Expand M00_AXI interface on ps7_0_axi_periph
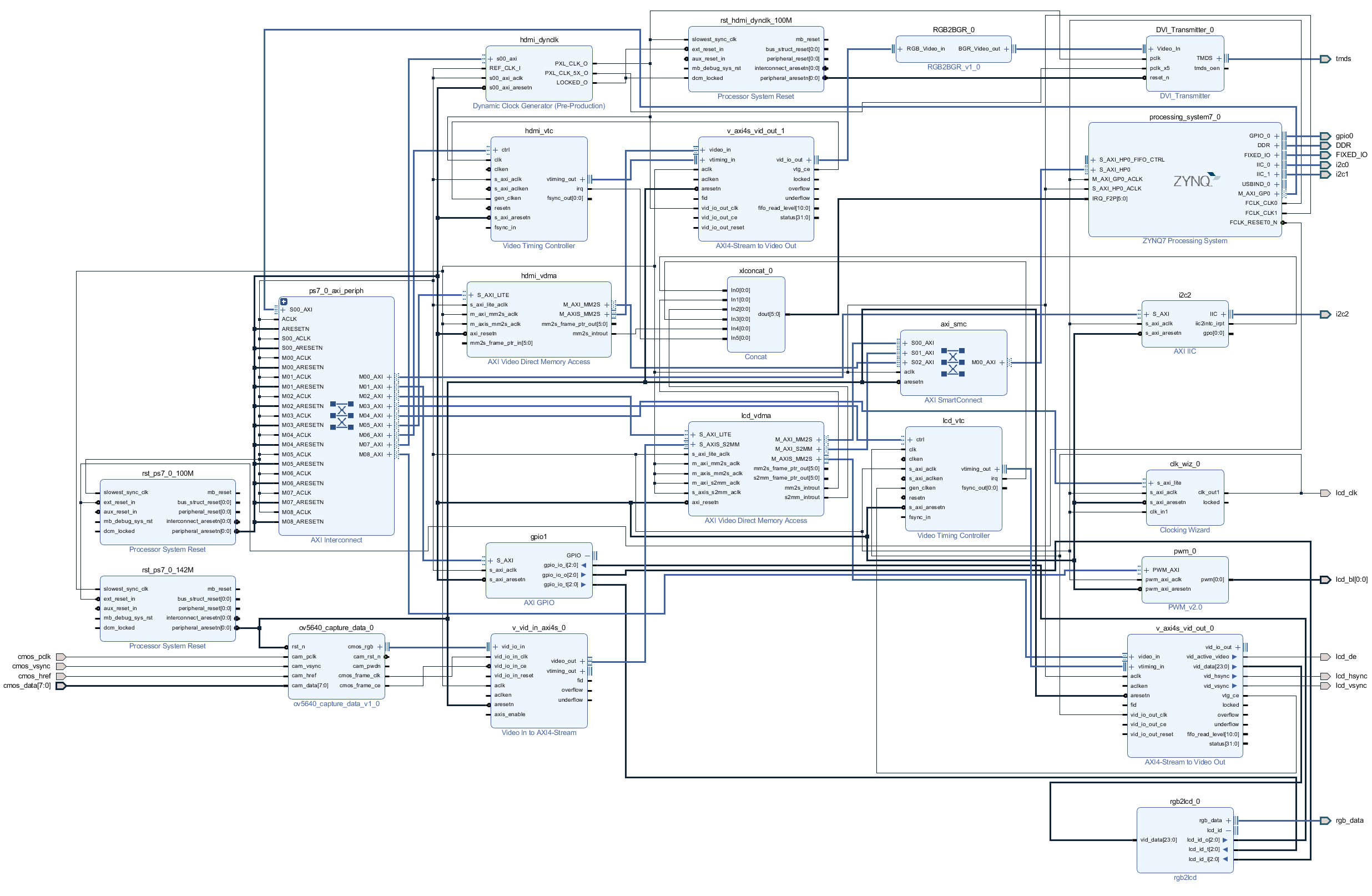This screenshot has height=896, width=1372. pos(389,377)
